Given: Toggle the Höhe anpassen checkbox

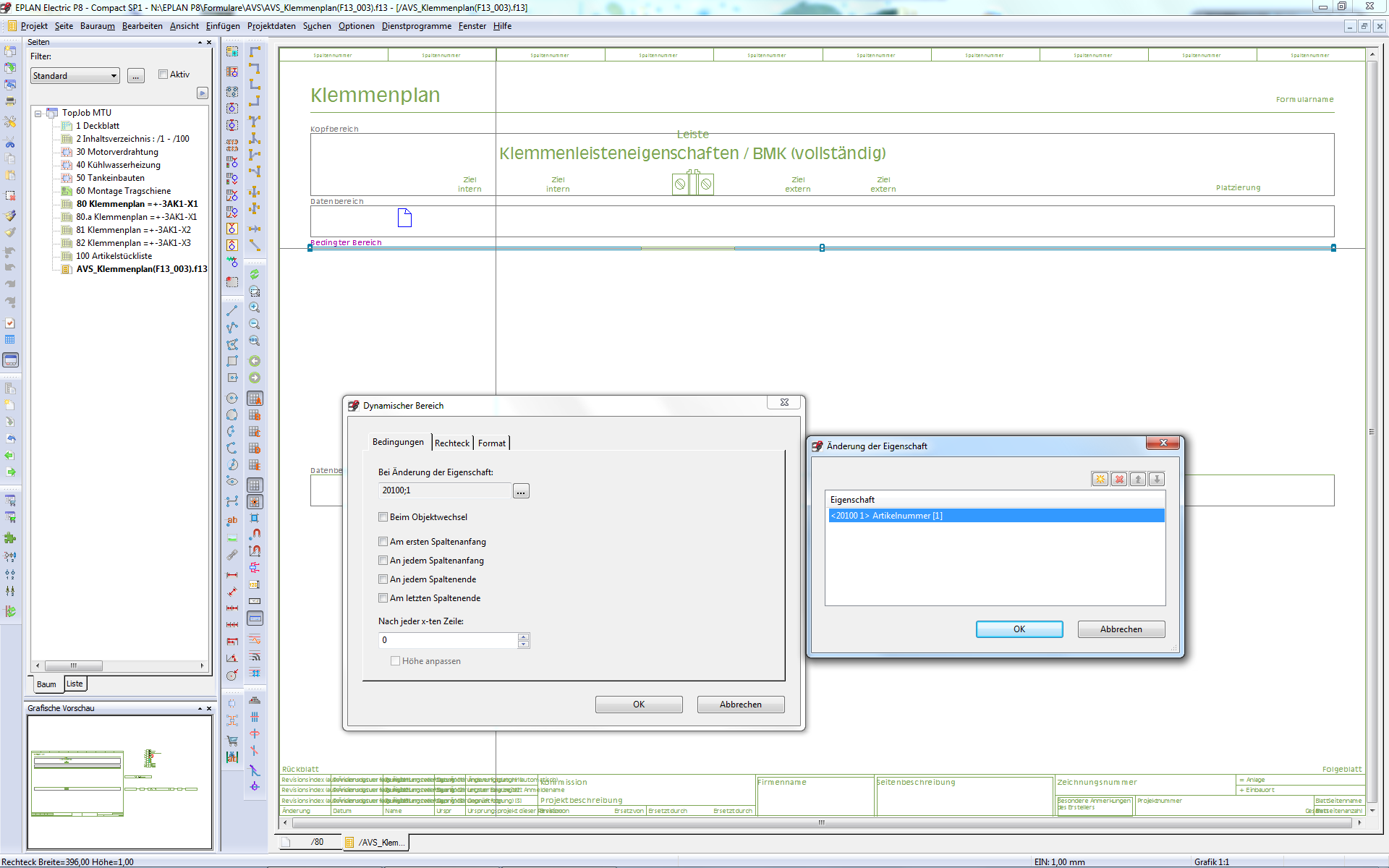Looking at the screenshot, I should tap(395, 660).
